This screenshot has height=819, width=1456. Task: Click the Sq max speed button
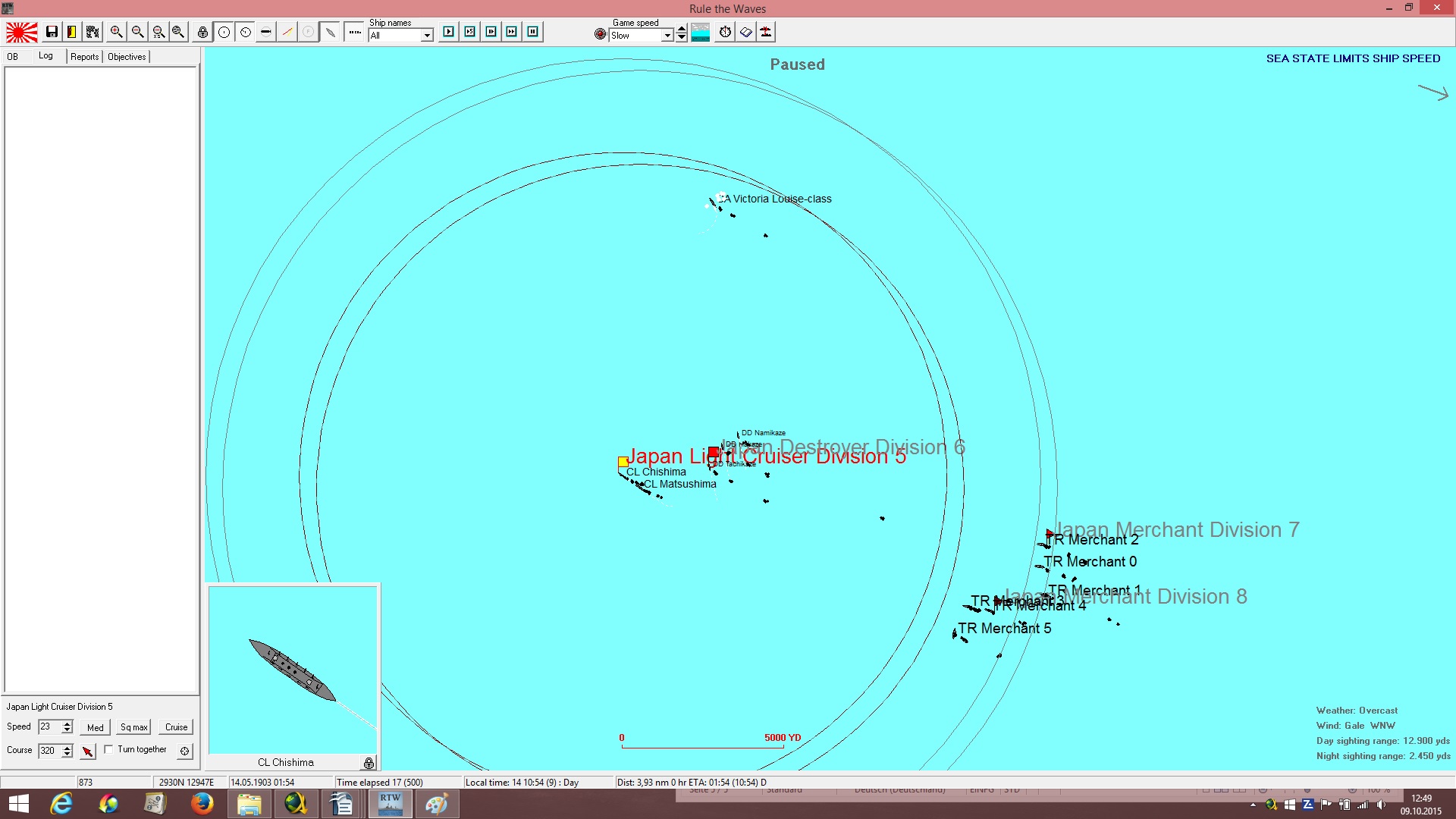coord(134,727)
